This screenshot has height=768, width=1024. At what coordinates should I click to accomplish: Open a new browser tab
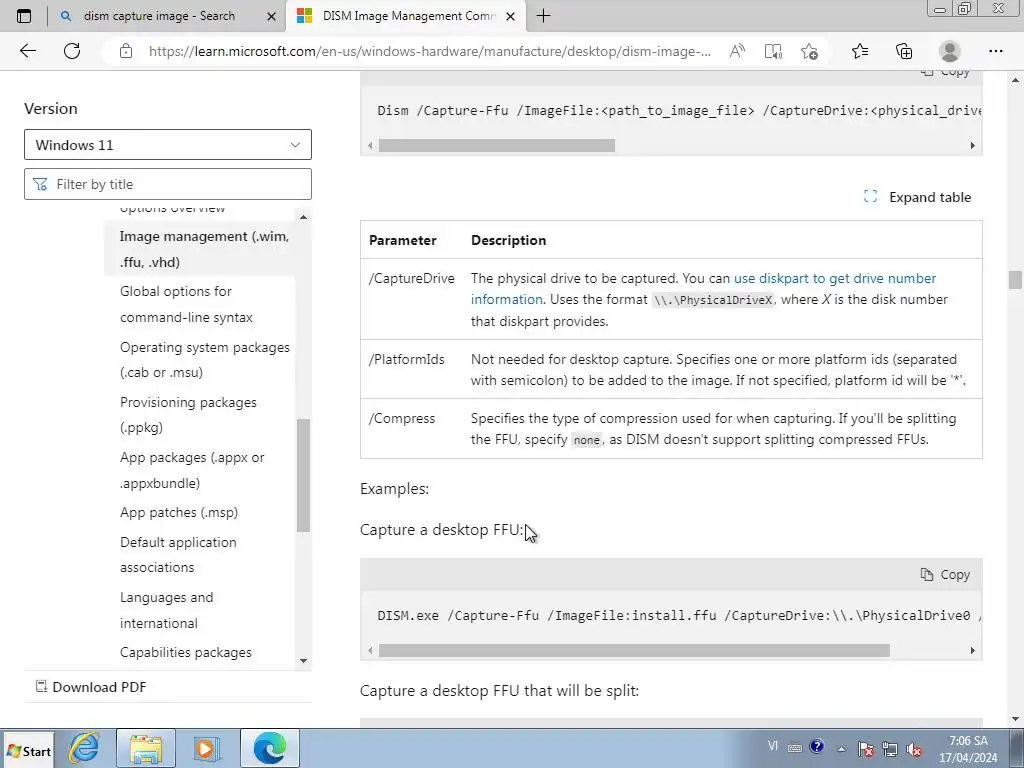coord(543,16)
